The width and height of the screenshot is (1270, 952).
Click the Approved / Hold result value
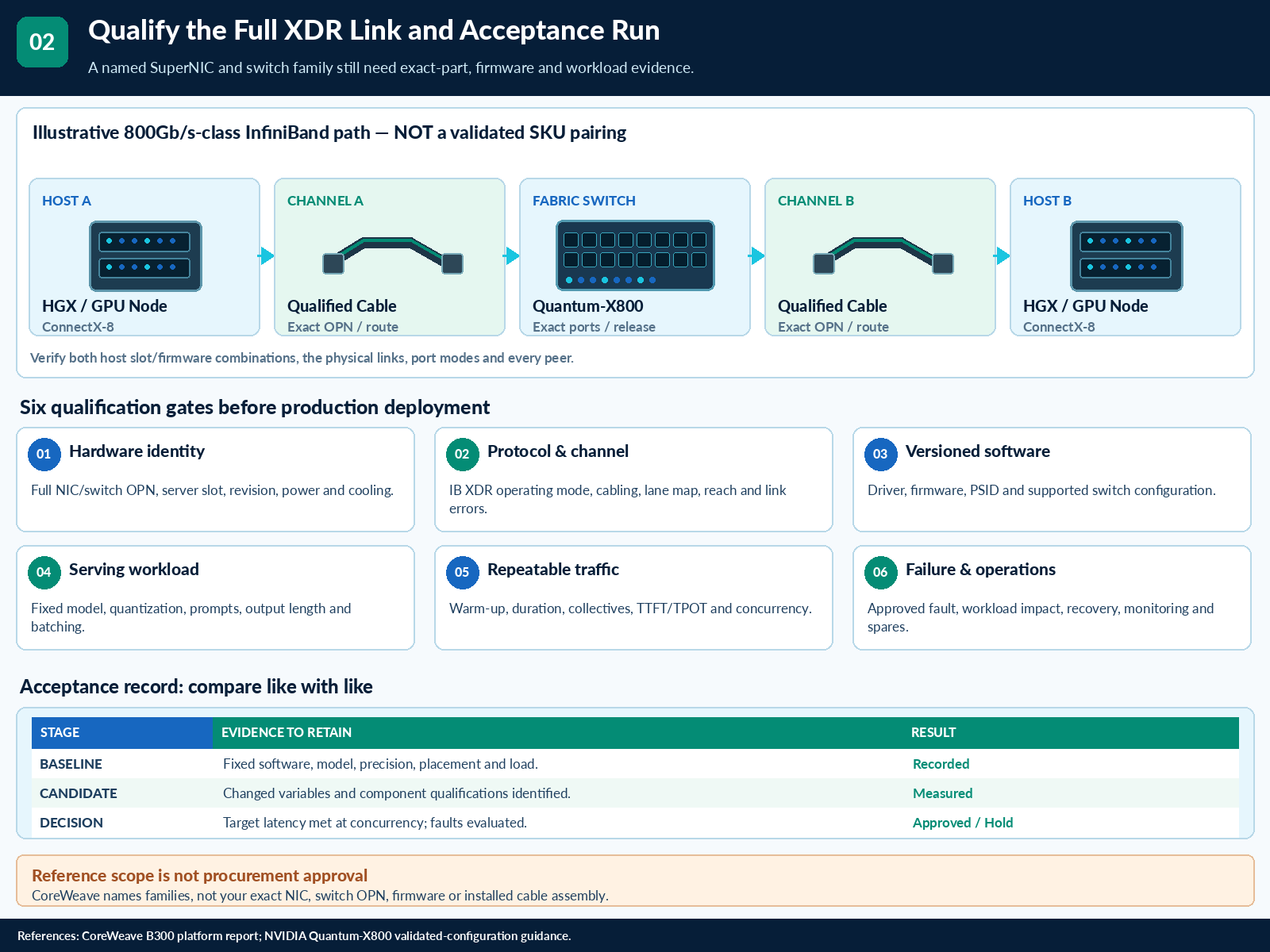point(963,823)
